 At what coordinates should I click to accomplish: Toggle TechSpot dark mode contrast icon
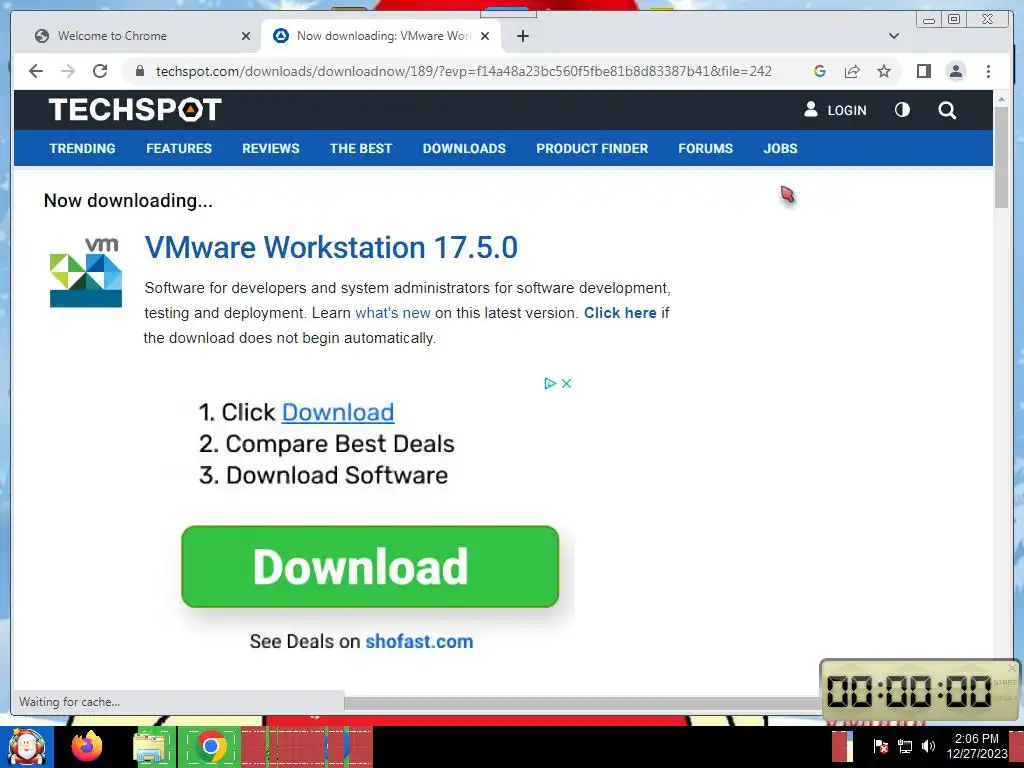point(902,110)
